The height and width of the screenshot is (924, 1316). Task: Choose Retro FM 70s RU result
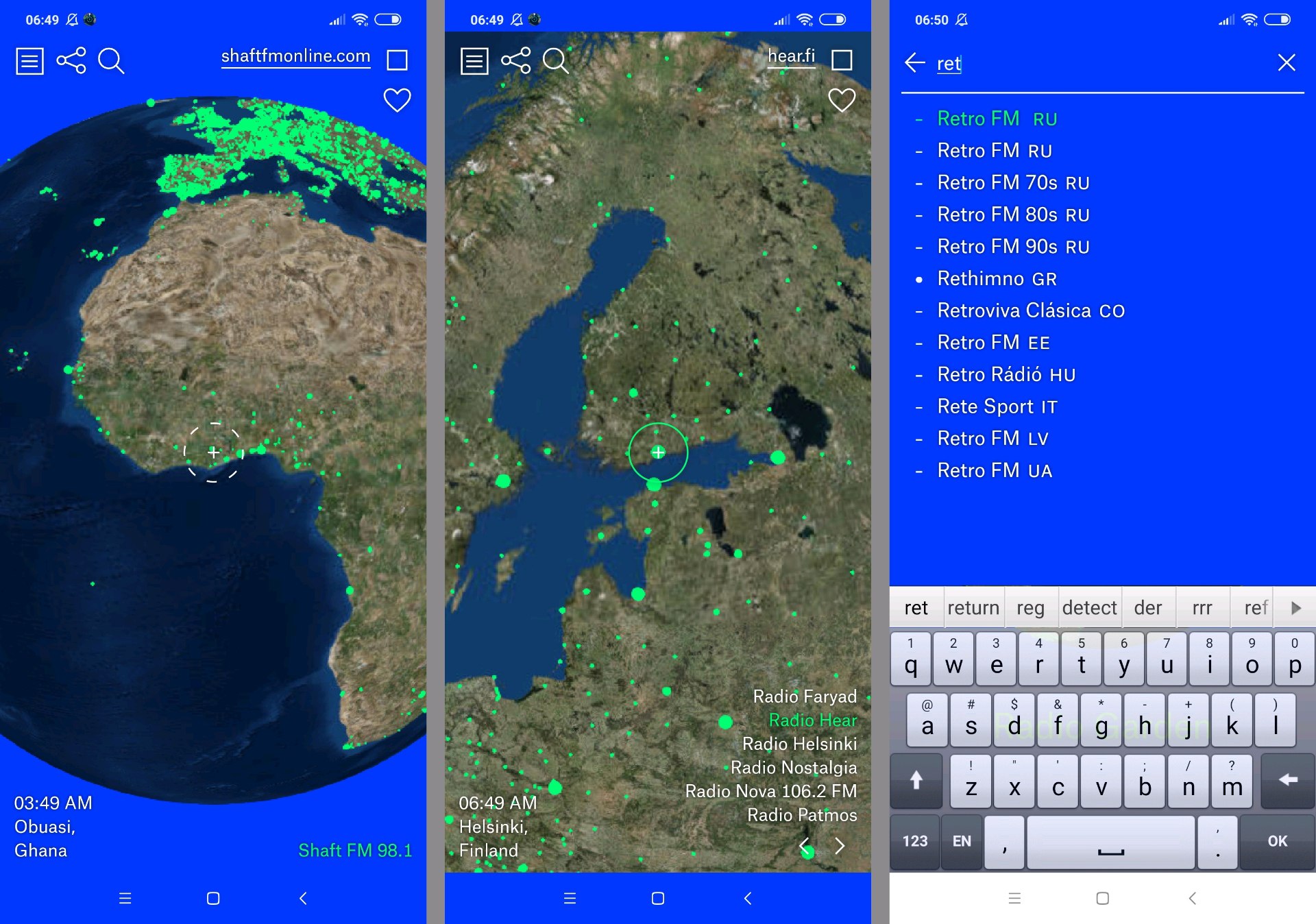click(x=1013, y=183)
